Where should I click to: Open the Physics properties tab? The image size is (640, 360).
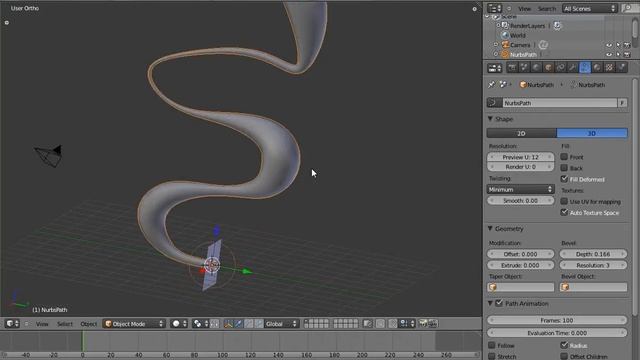622,68
